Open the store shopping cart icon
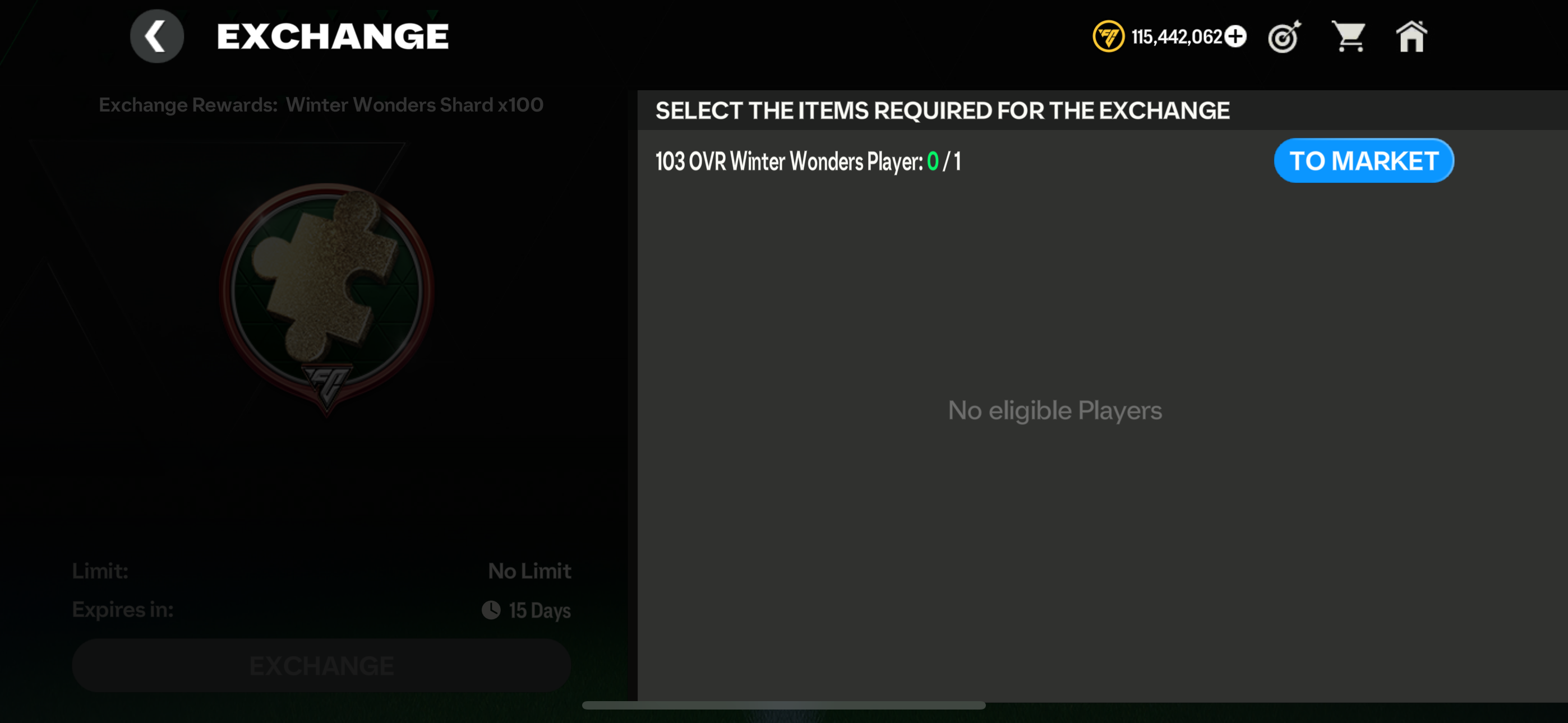 [x=1348, y=37]
